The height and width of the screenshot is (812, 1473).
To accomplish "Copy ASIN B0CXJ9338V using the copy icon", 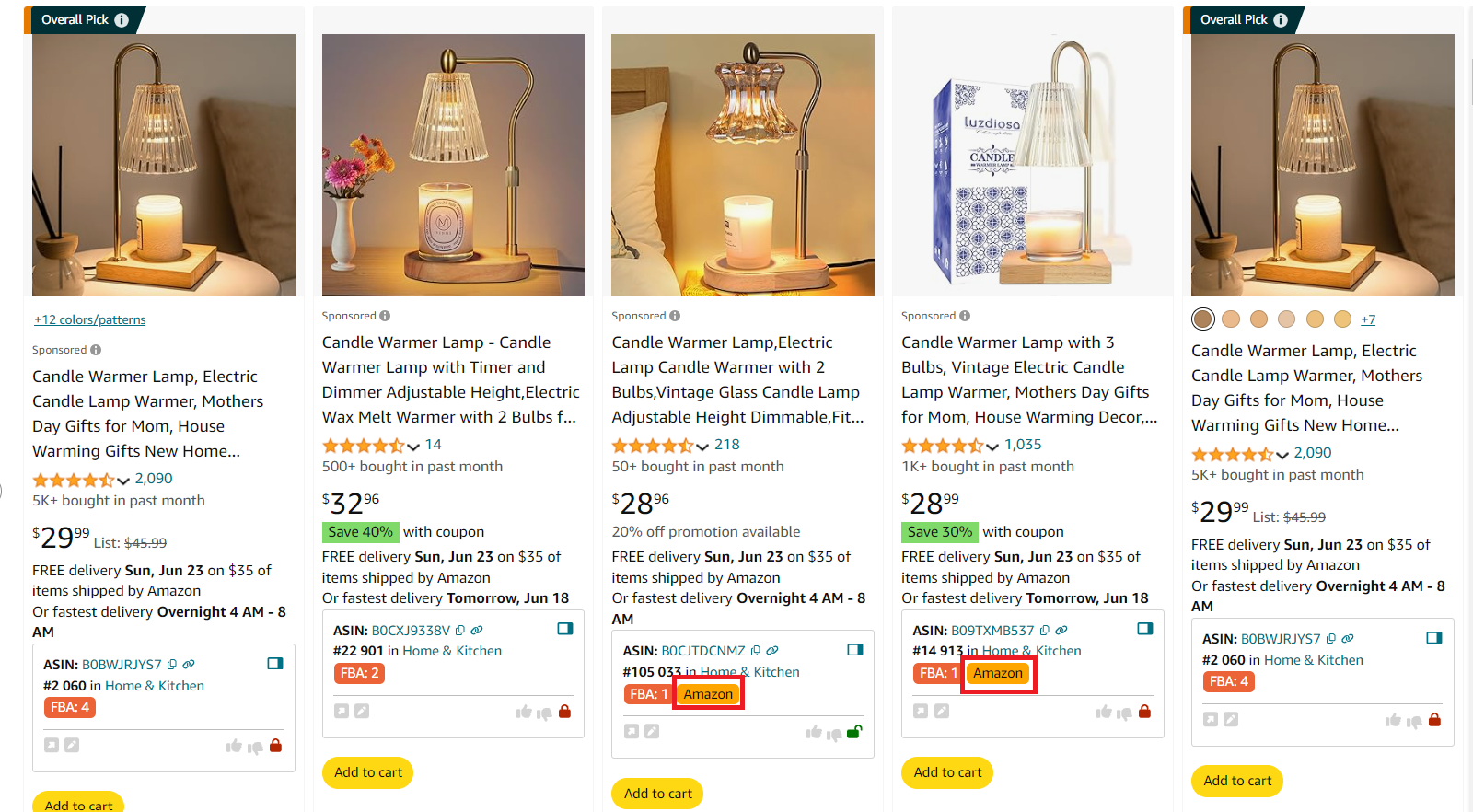I will point(460,631).
